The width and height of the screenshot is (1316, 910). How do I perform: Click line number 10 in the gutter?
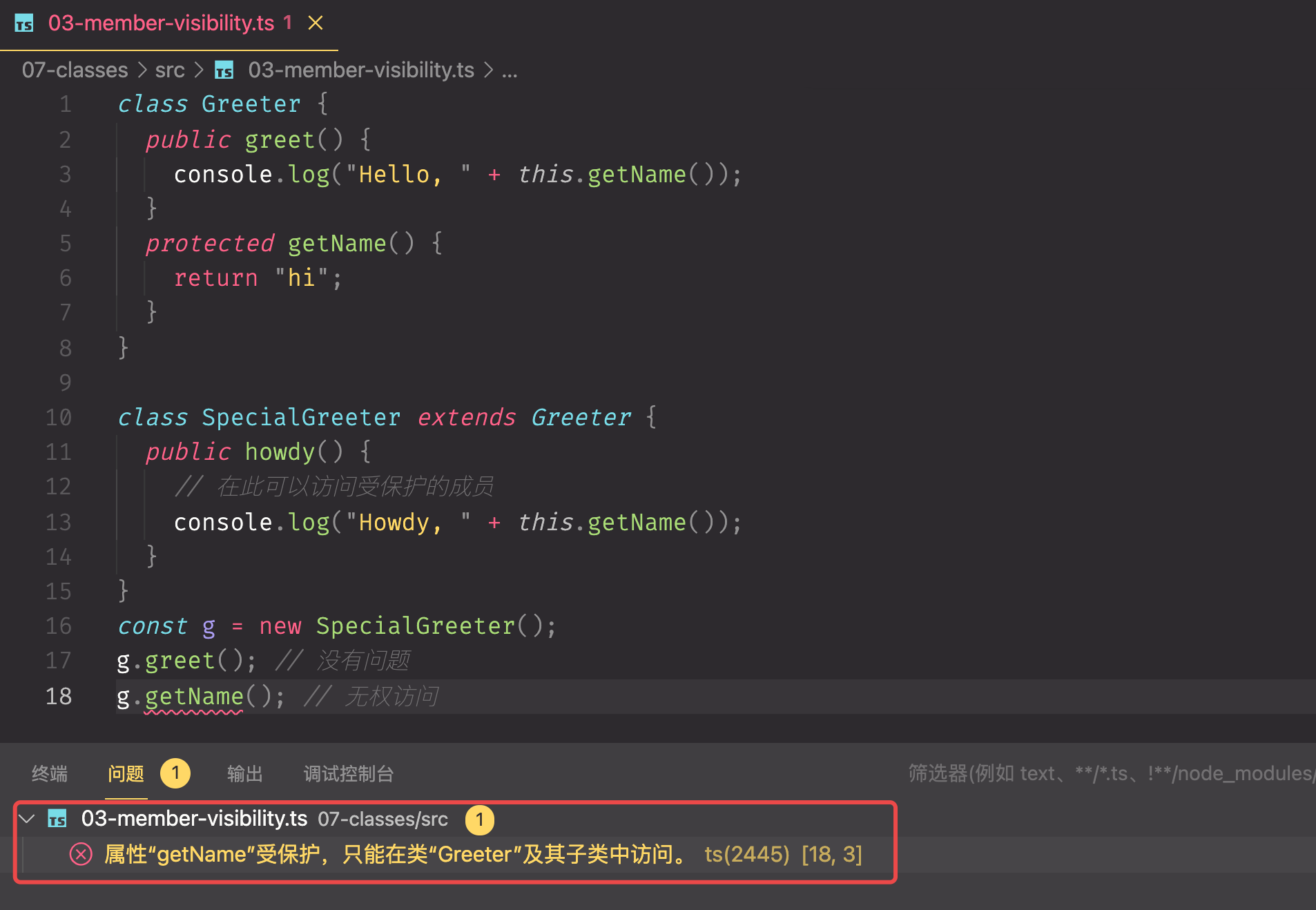(59, 417)
